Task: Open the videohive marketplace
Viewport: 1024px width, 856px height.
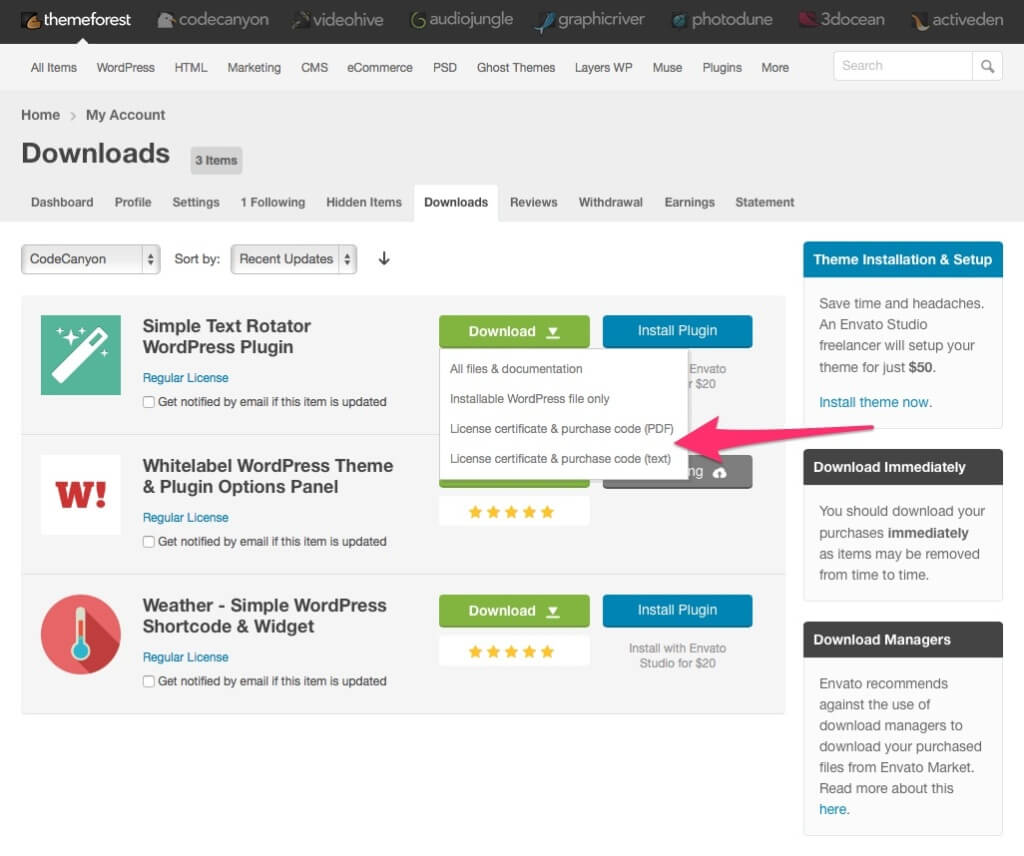Action: (x=338, y=19)
